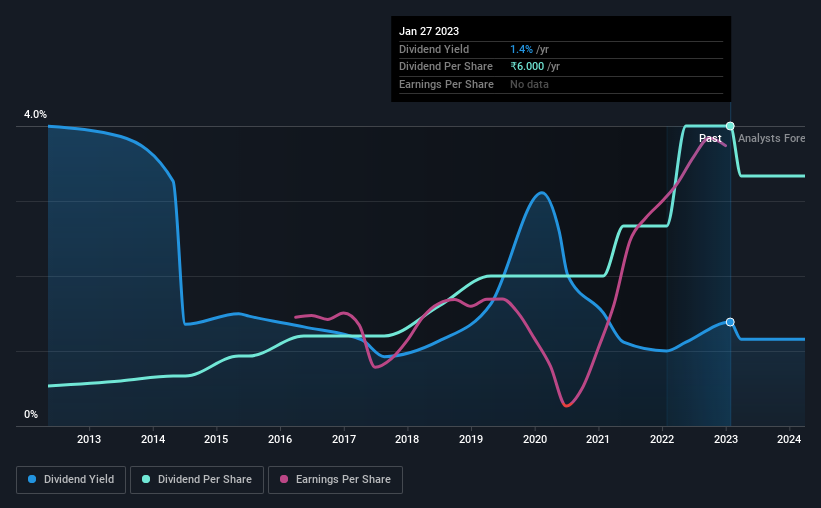The height and width of the screenshot is (508, 821).
Task: Click the 2021 x-axis label
Action: [598, 439]
